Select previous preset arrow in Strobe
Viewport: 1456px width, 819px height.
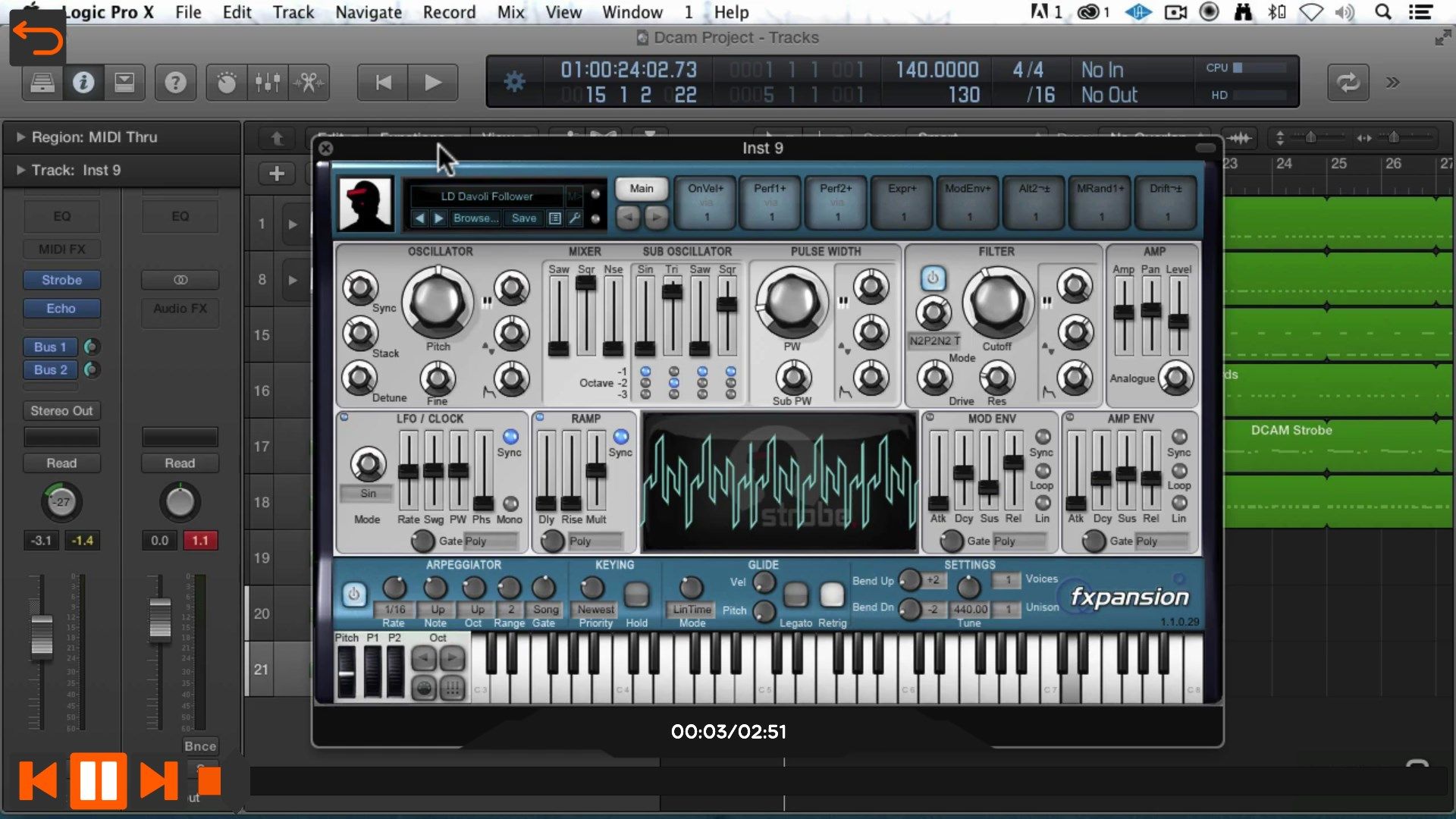(419, 218)
